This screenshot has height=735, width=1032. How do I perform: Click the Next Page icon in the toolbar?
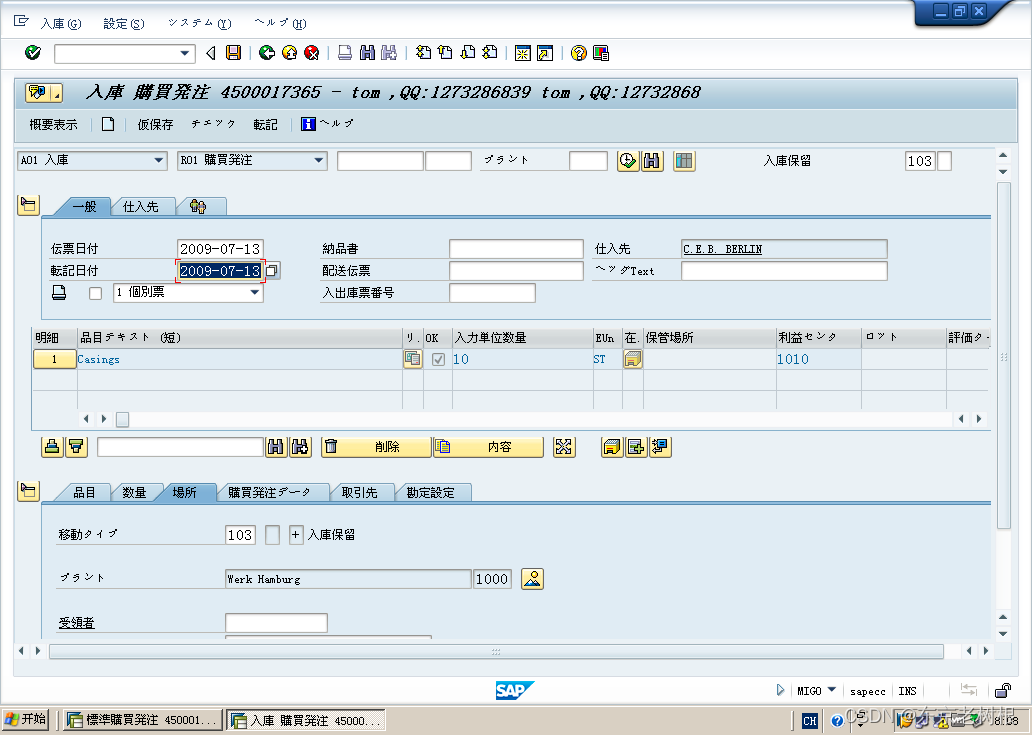(468, 53)
